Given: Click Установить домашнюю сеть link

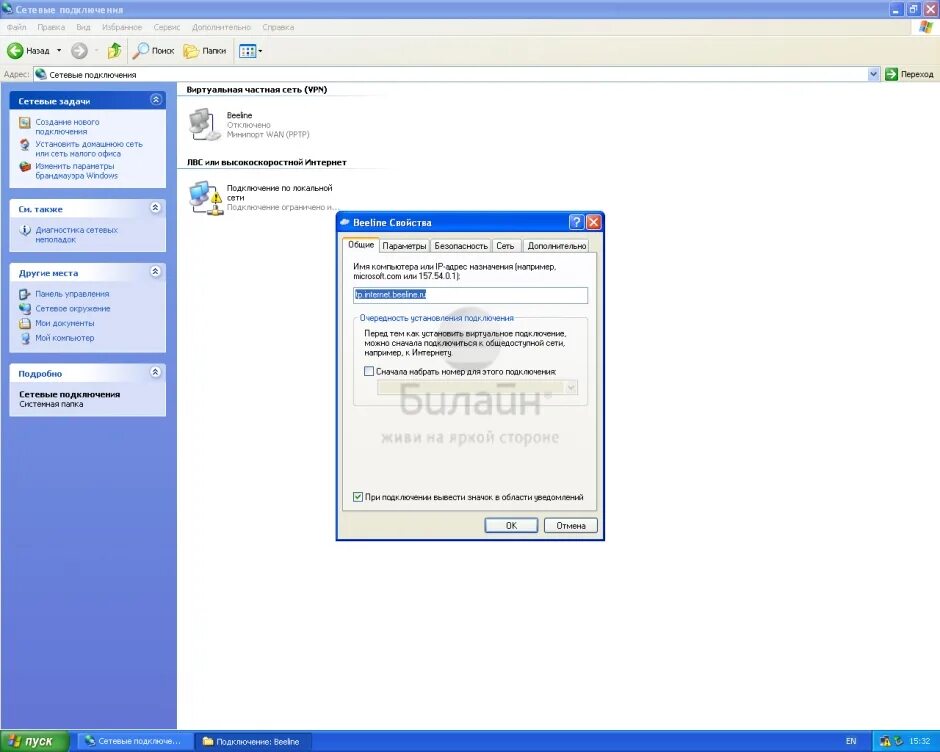Looking at the screenshot, I should pos(89,149).
